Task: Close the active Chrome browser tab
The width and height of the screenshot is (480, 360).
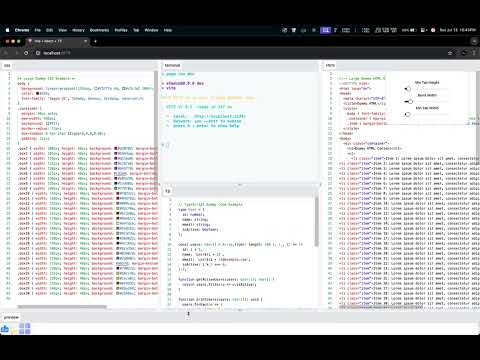Action: [86, 41]
